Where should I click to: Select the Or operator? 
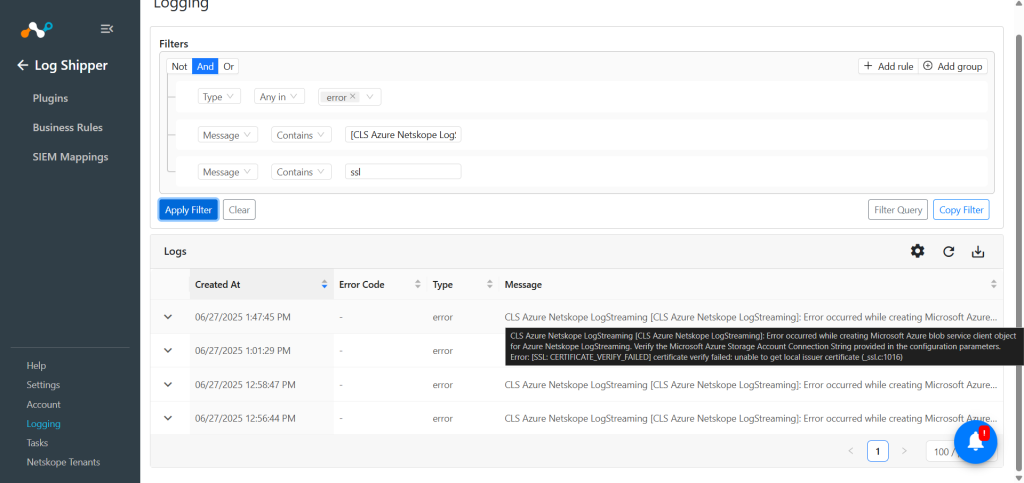(229, 67)
